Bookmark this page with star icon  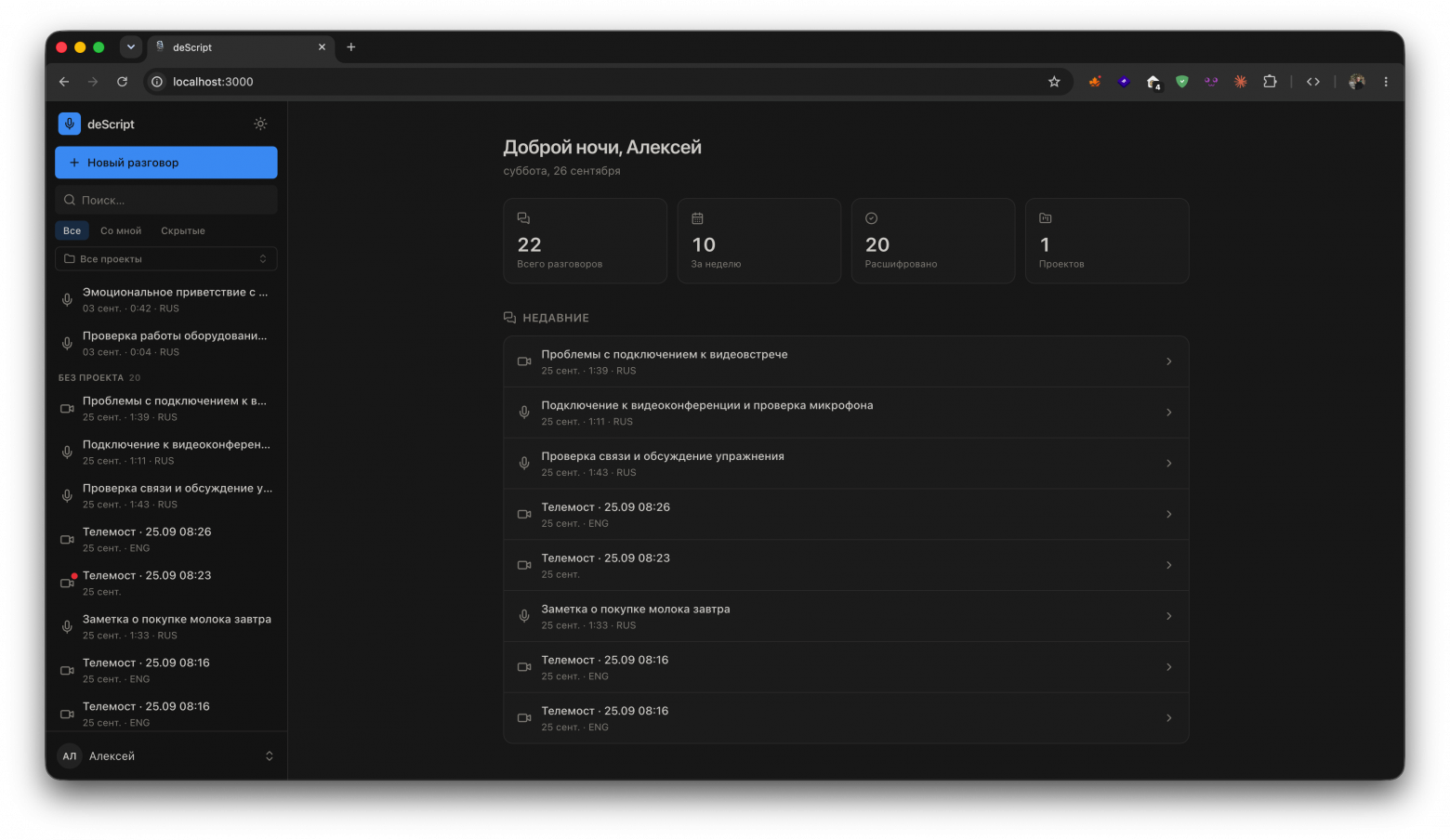[x=1054, y=82]
